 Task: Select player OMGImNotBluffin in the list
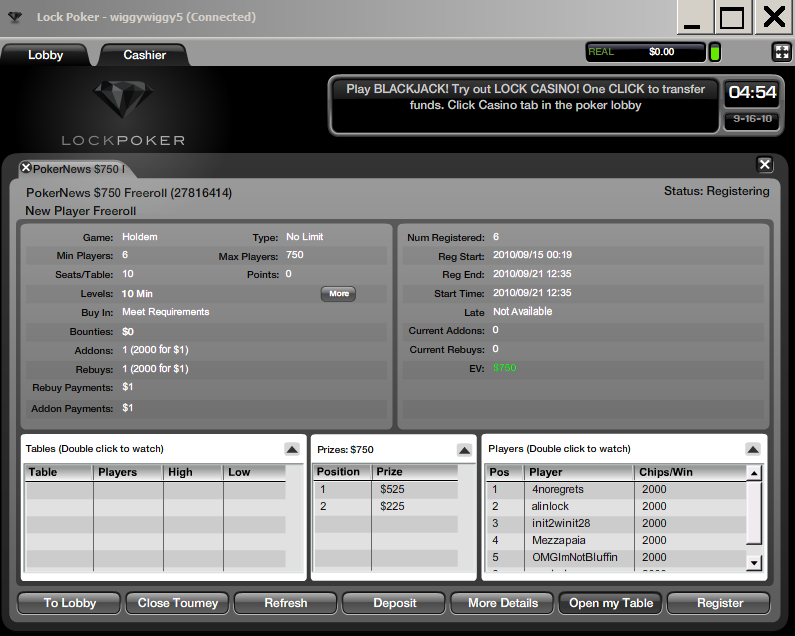tap(616, 557)
